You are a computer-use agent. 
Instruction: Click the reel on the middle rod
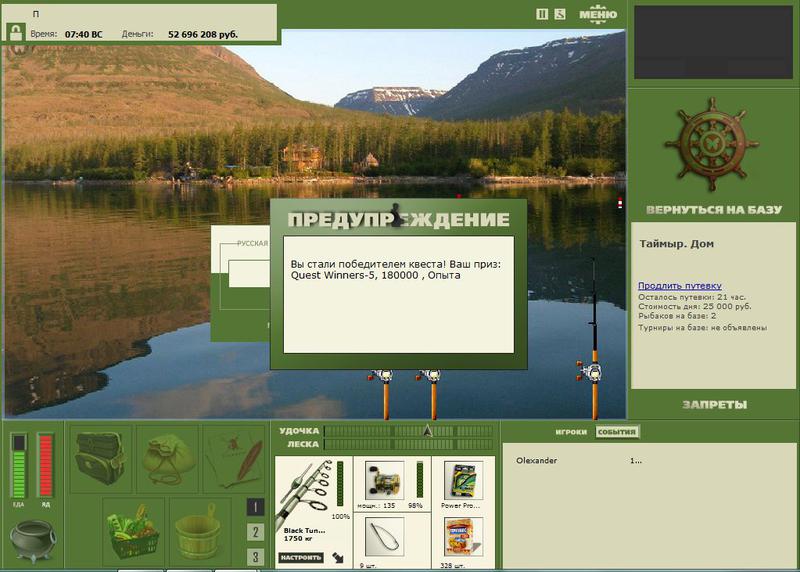[429, 376]
